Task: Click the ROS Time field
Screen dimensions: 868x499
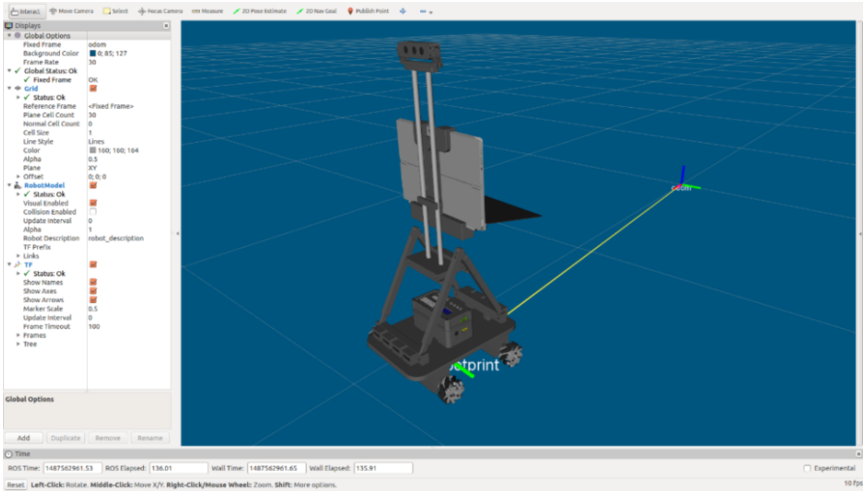Action: [73, 469]
